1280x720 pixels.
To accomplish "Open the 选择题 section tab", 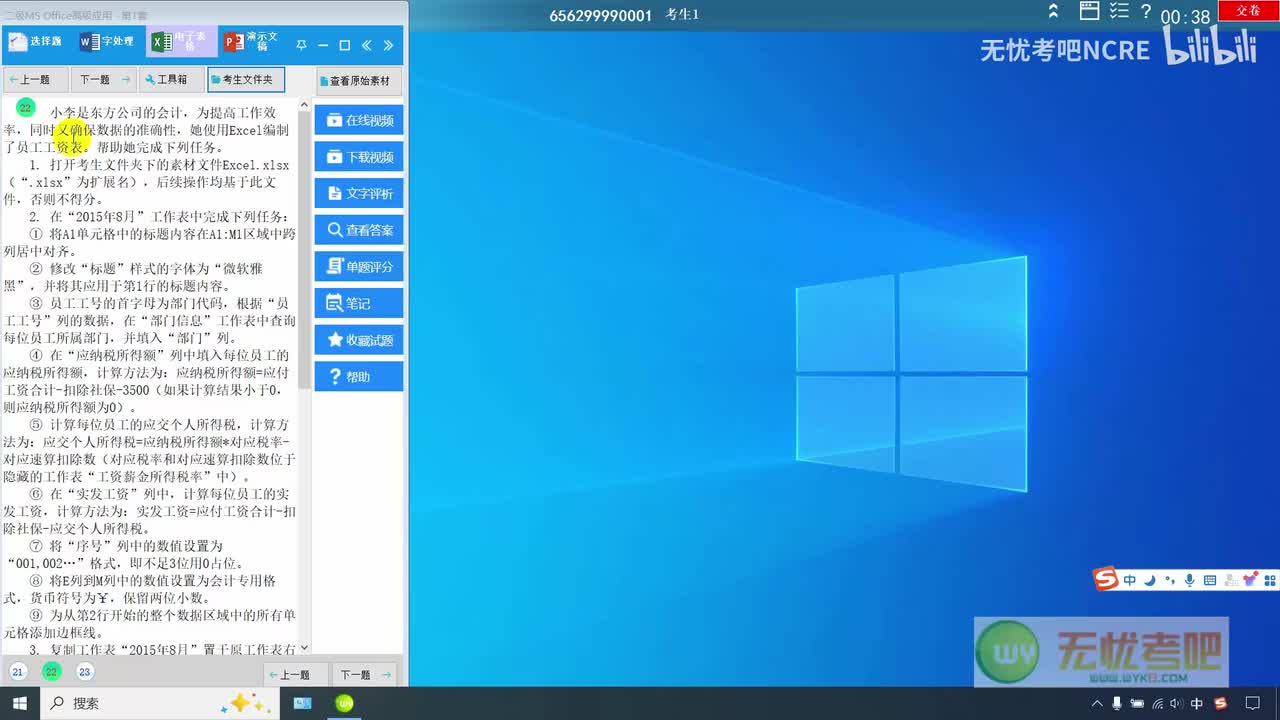I will (x=36, y=42).
